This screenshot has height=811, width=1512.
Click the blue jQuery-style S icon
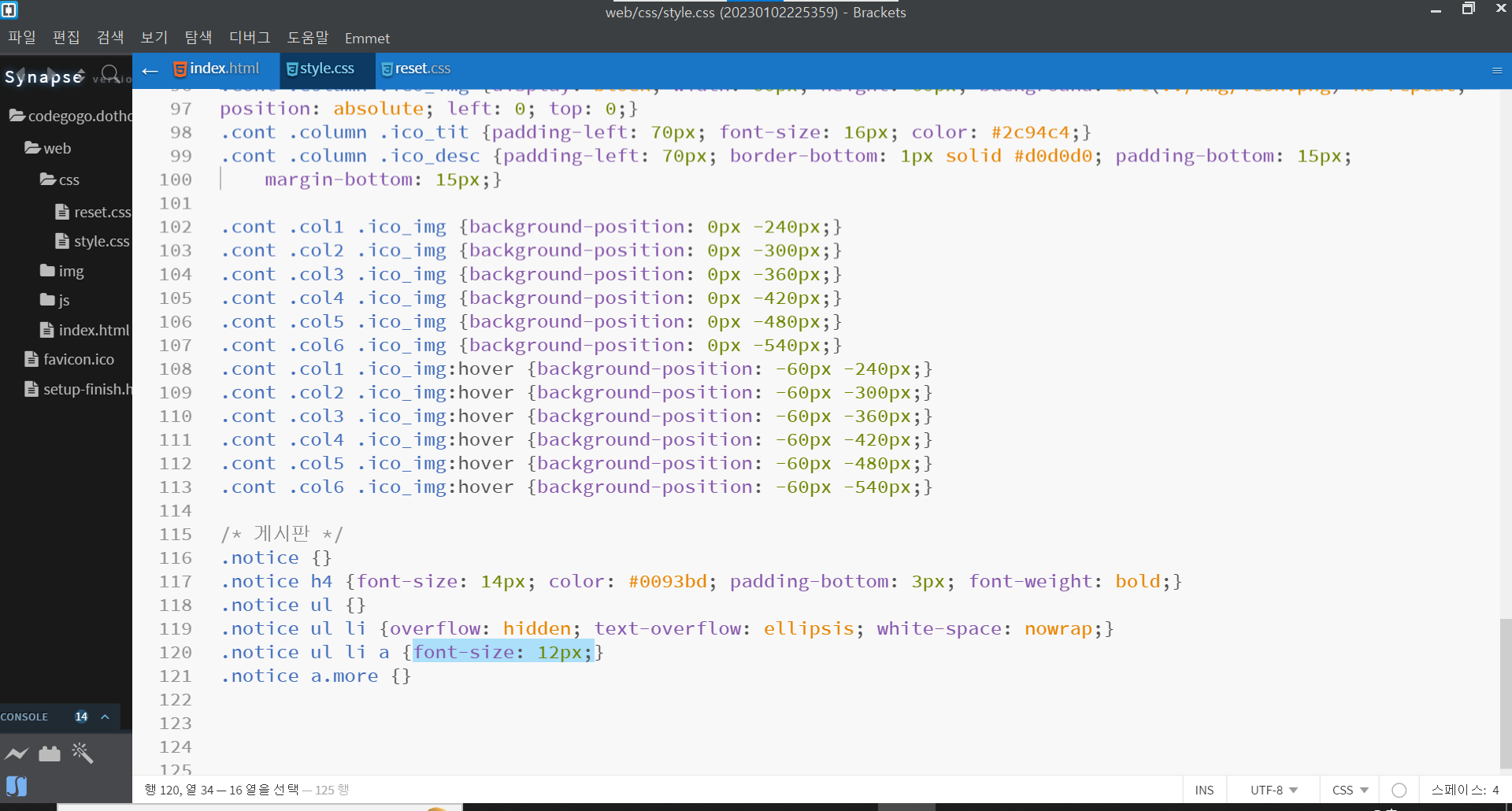(x=17, y=786)
